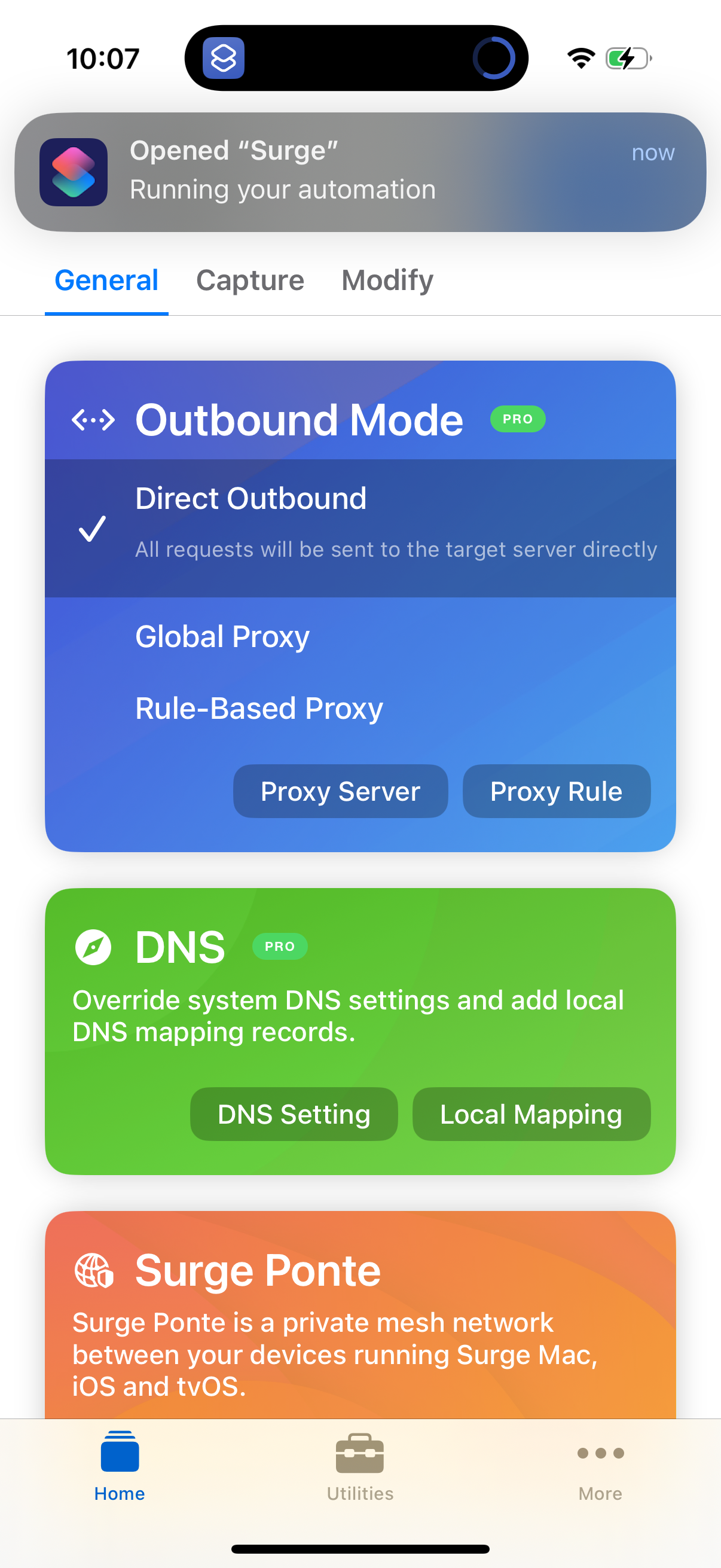
Task: Tap the "now" timestamp on the notification
Action: click(653, 152)
